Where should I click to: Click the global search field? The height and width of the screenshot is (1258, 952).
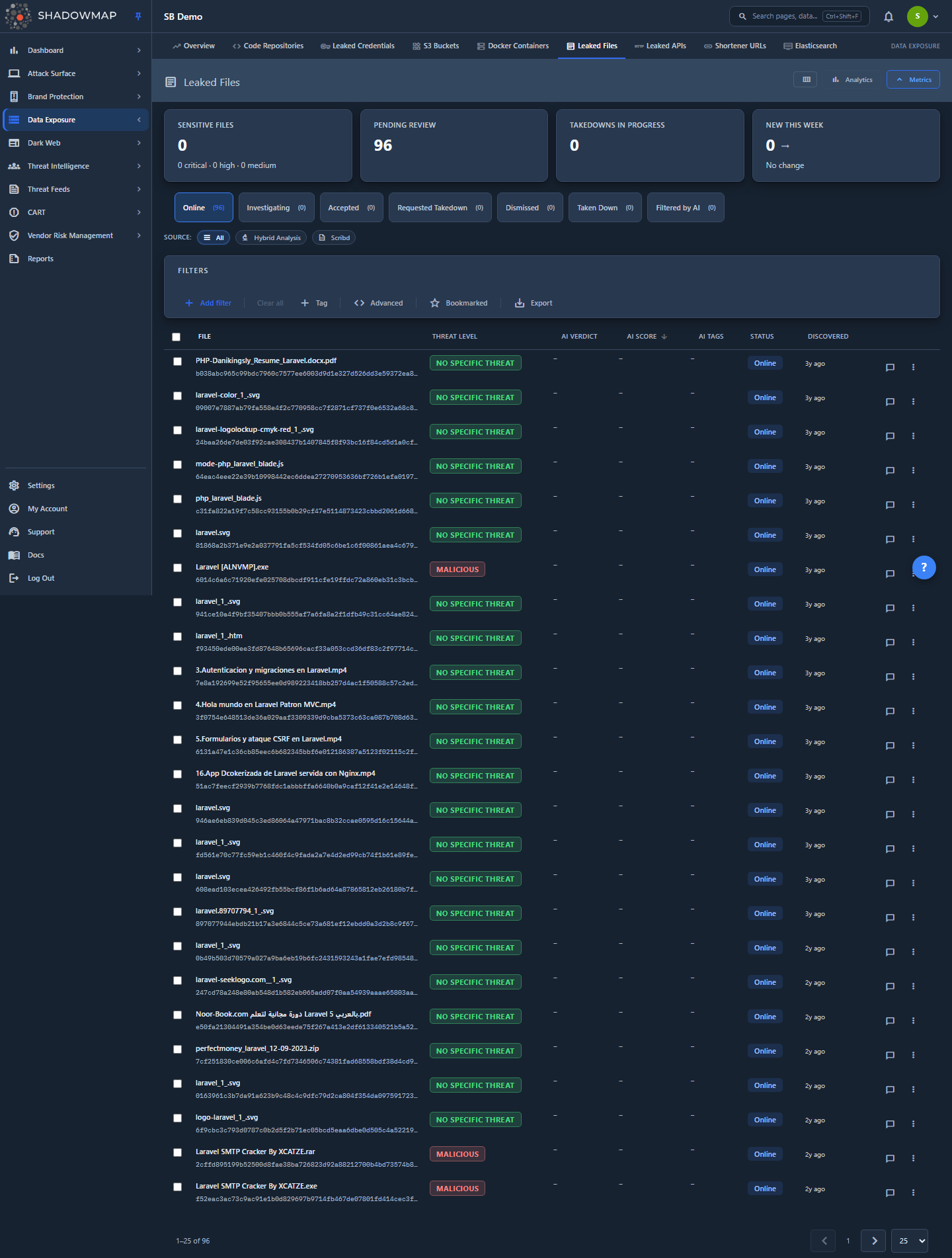pyautogui.click(x=799, y=17)
